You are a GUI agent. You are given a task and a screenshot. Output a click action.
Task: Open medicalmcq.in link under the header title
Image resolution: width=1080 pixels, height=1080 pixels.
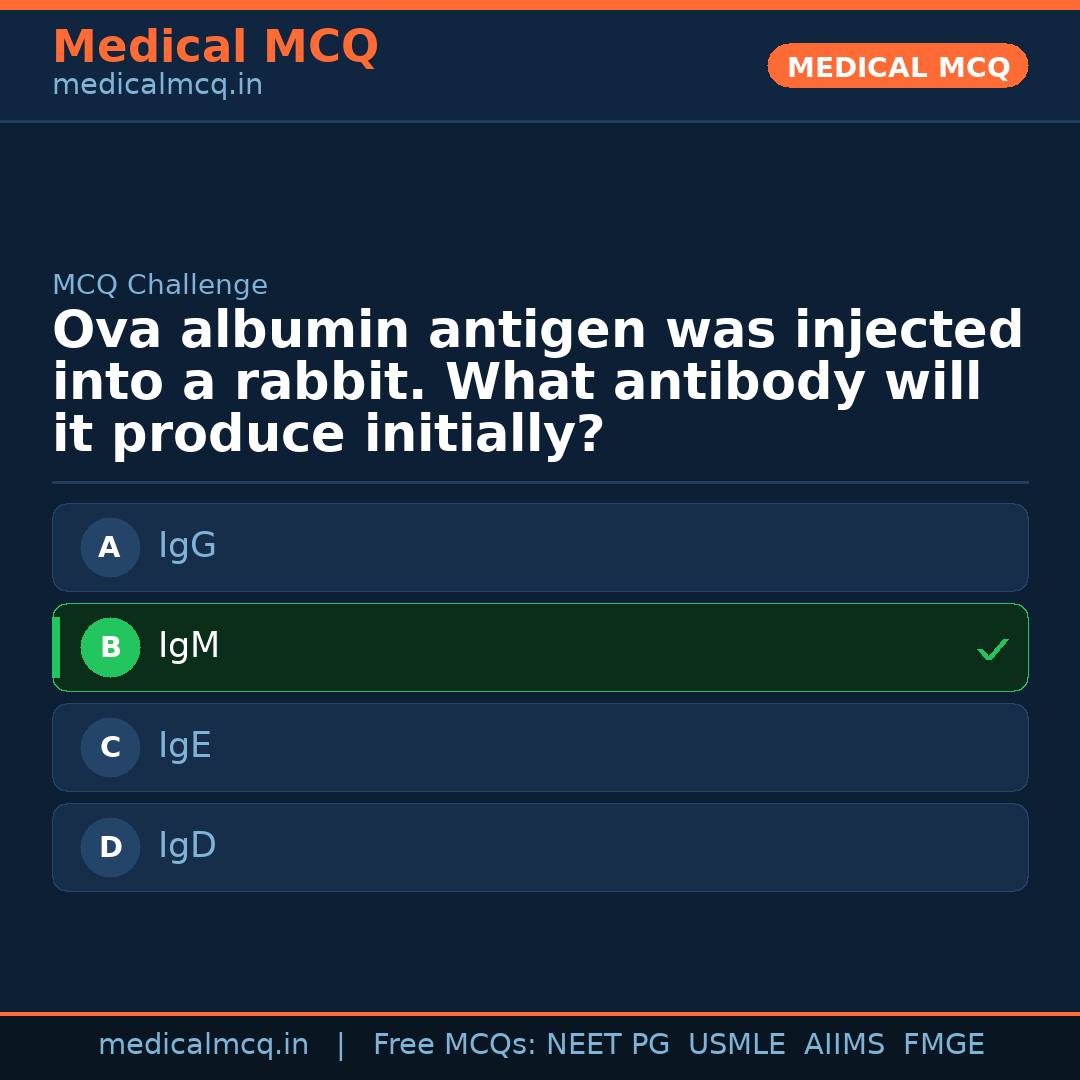pos(157,86)
